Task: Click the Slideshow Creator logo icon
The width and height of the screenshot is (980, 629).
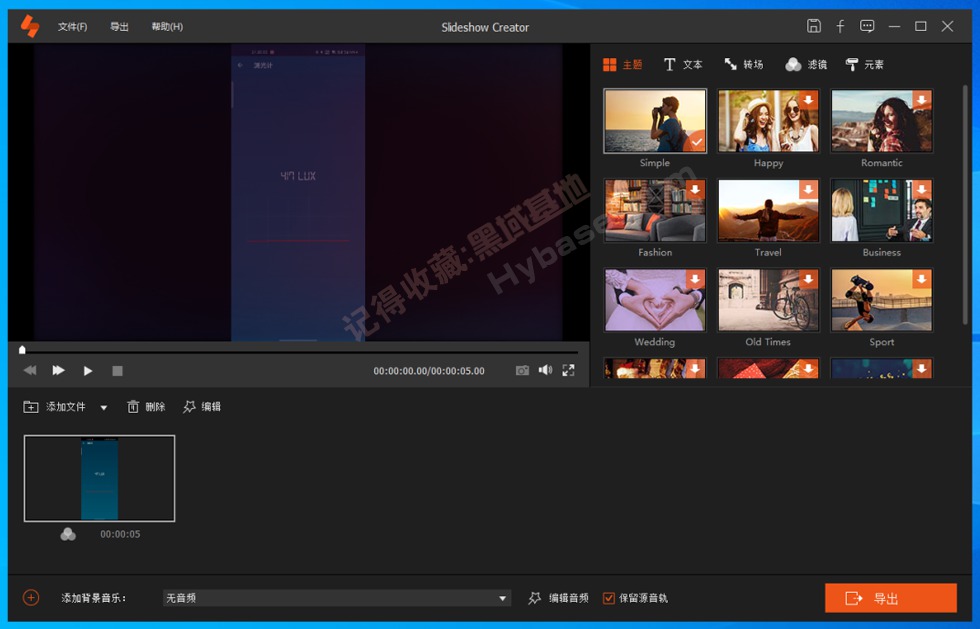Action: pos(30,26)
